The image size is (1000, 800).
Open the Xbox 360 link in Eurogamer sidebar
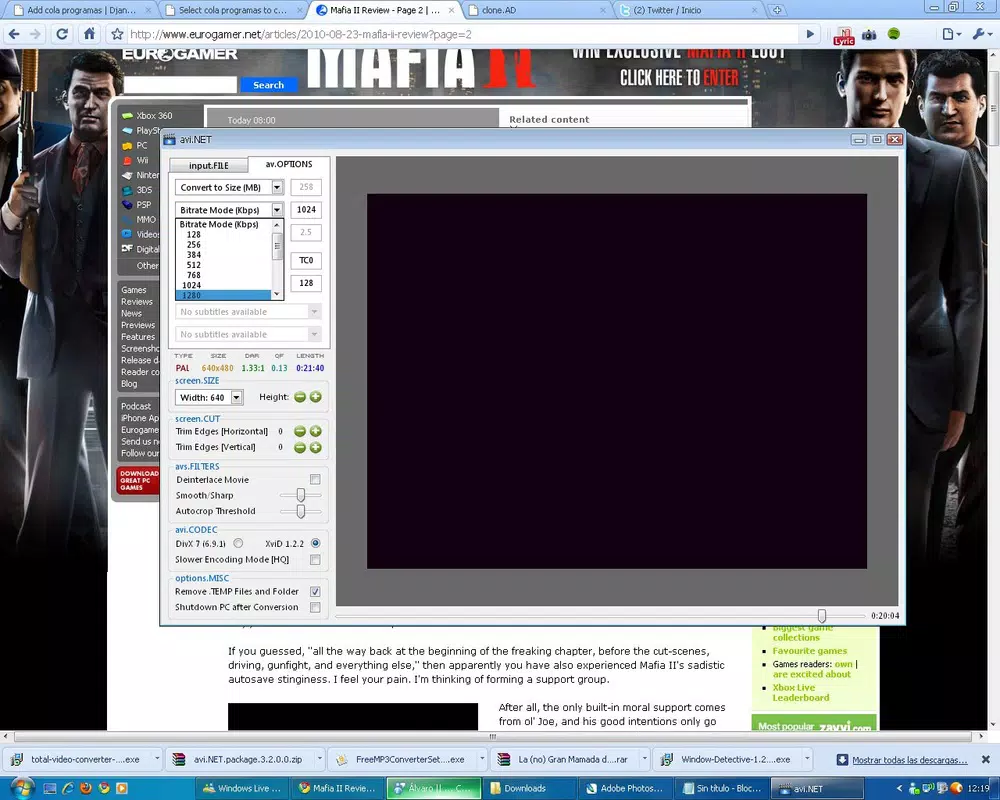154,115
